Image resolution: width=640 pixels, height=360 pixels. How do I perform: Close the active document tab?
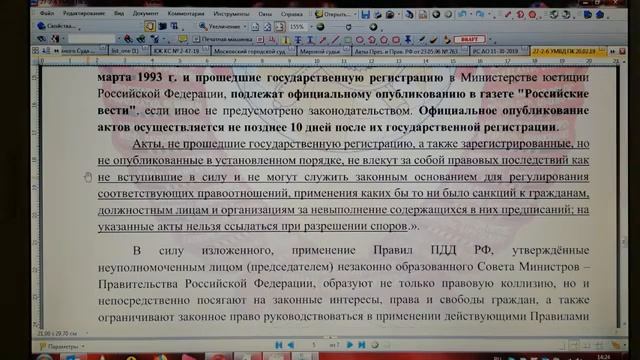coord(622,51)
